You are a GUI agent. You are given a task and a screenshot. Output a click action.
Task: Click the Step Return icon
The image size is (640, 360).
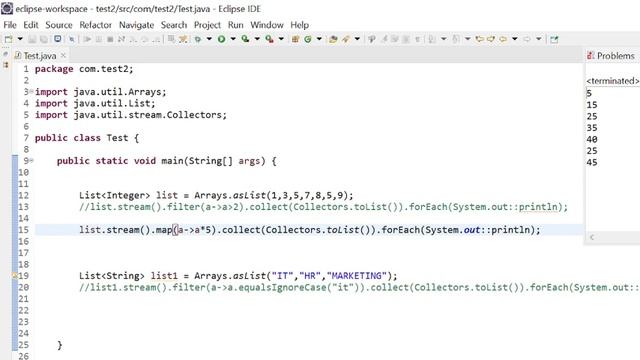pos(156,39)
